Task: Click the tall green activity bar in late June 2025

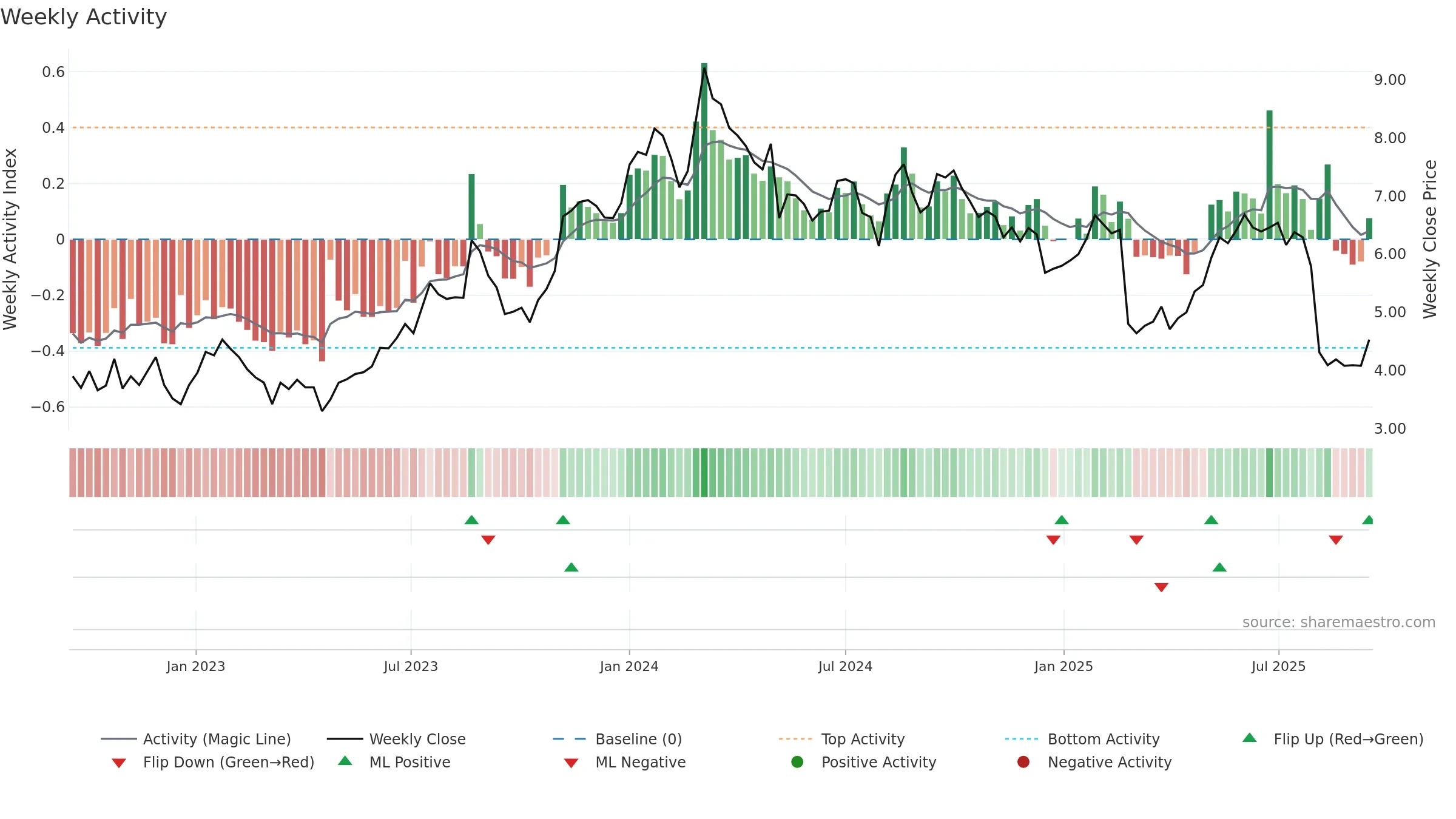Action: tap(1269, 175)
